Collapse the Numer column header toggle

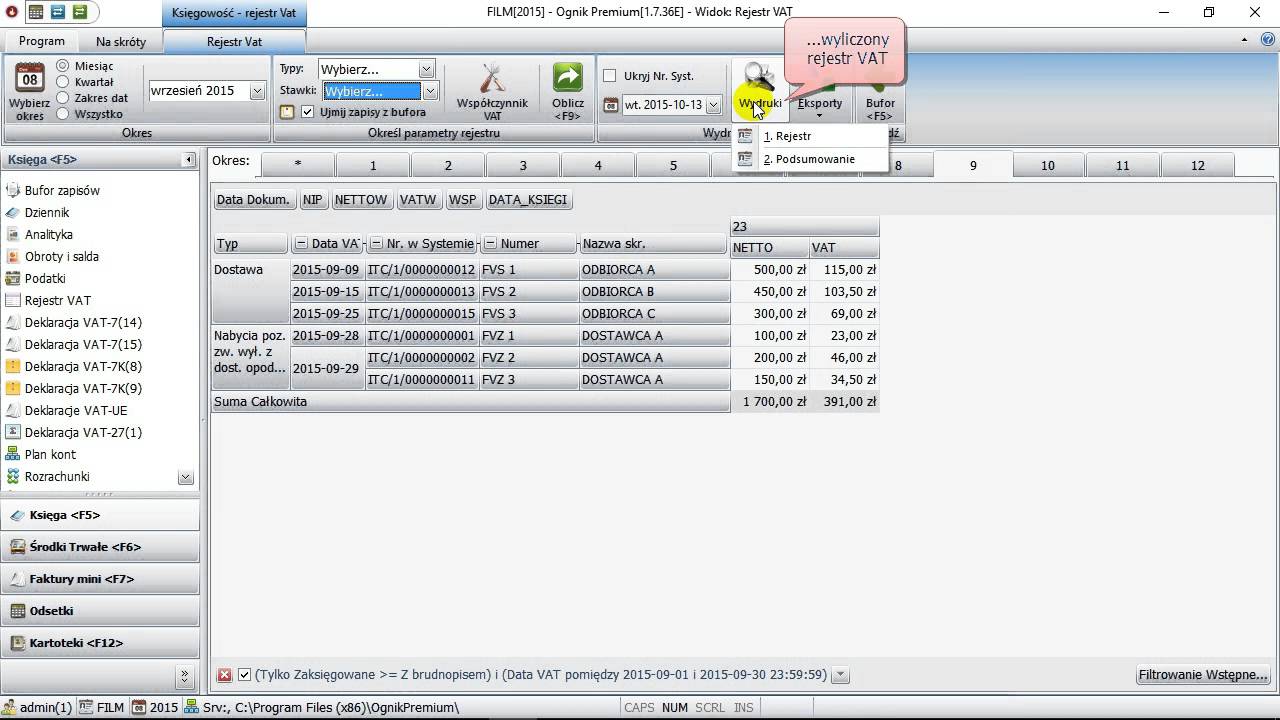tap(490, 244)
